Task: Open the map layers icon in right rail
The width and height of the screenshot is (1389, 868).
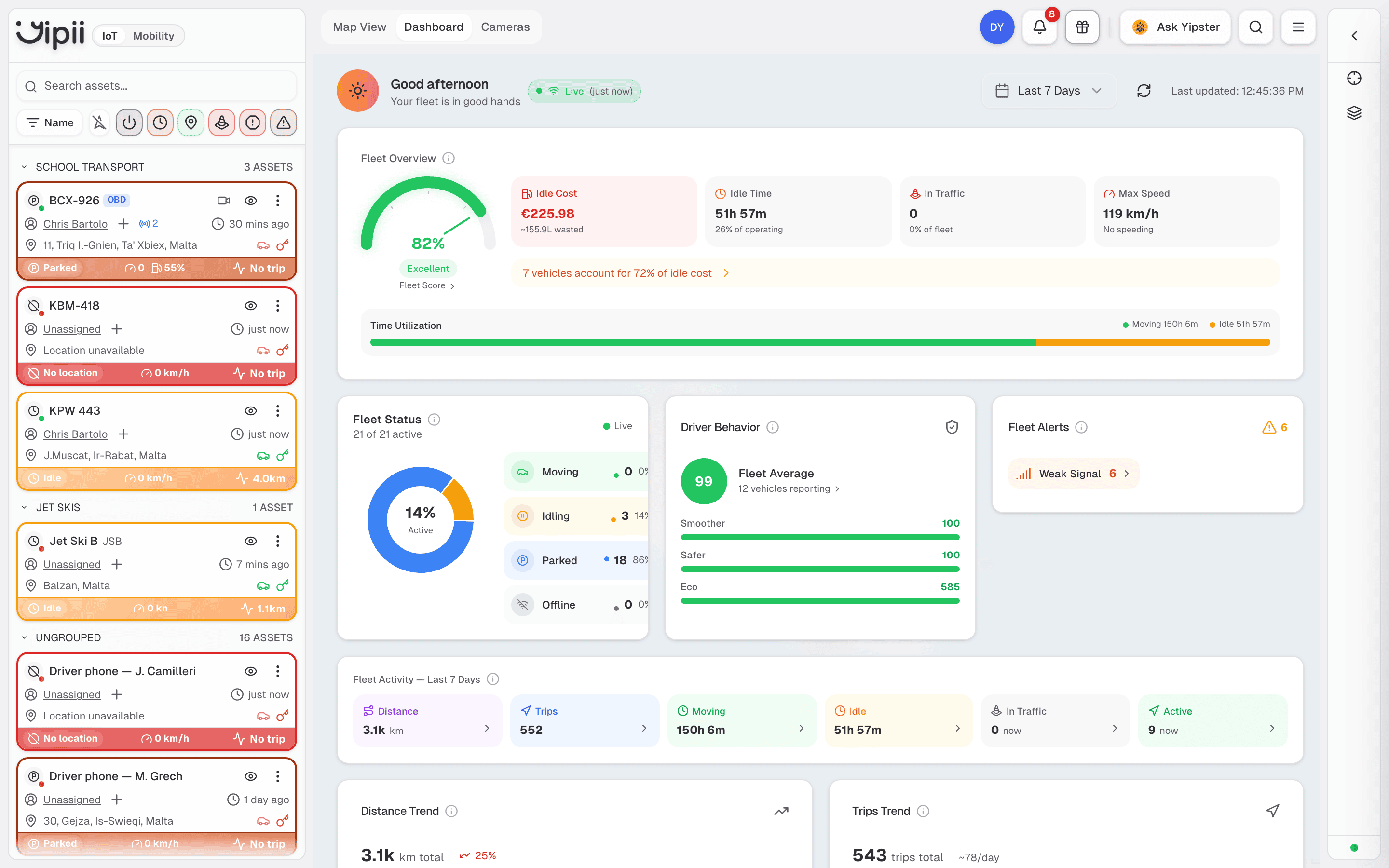Action: pyautogui.click(x=1354, y=112)
